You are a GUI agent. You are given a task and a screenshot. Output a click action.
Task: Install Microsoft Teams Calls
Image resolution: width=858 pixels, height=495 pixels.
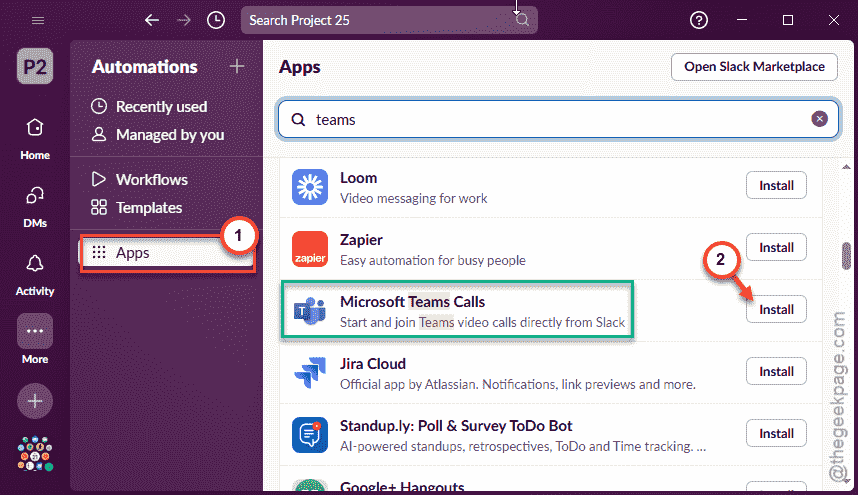776,309
